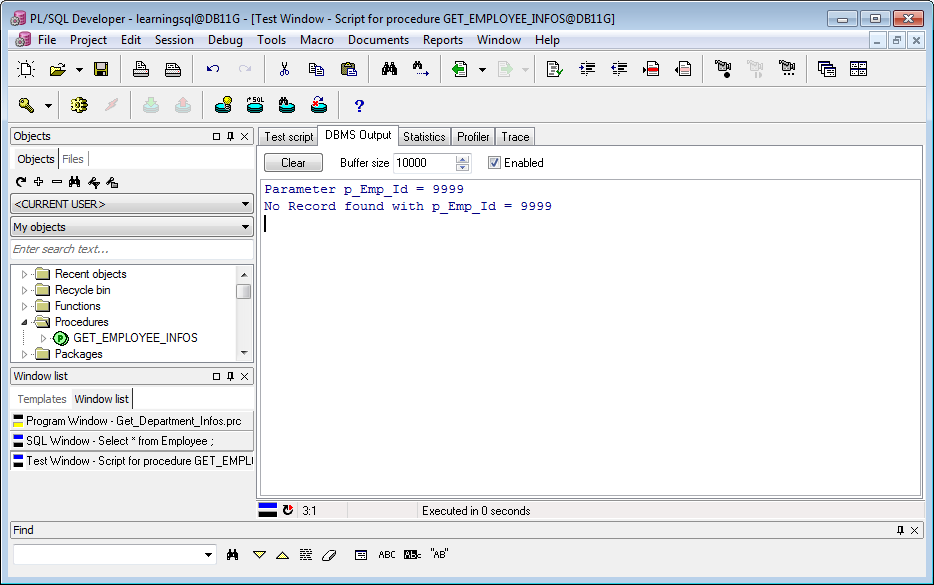Select the Packages folder in tree
Screen dimensions: 934x585
(79, 354)
